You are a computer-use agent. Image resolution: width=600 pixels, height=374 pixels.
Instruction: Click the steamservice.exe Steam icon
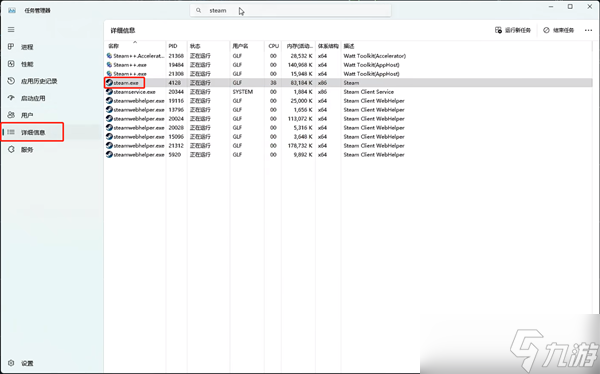click(109, 91)
